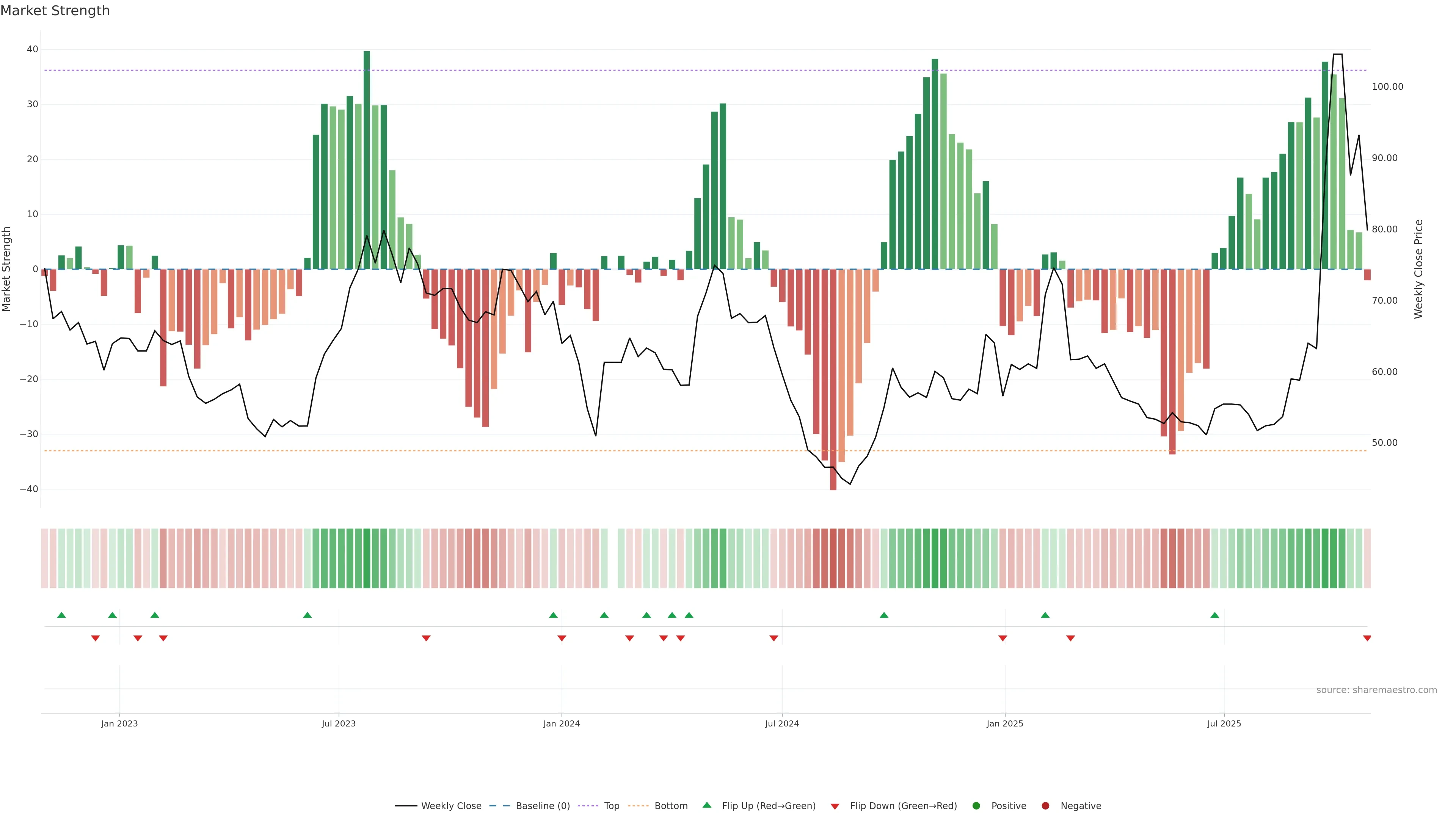Click the rightmost red flip-down triangle marker
This screenshot has width=1456, height=819.
1367,638
